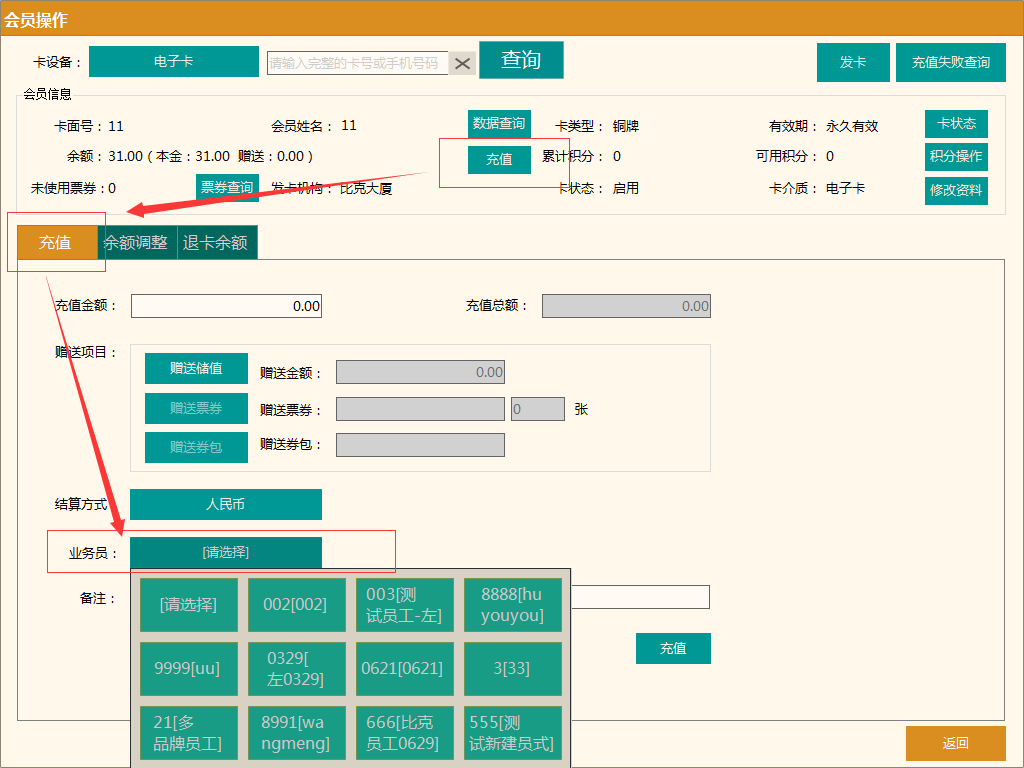Select the 充值 tab
The width and height of the screenshot is (1024, 768).
(x=59, y=242)
